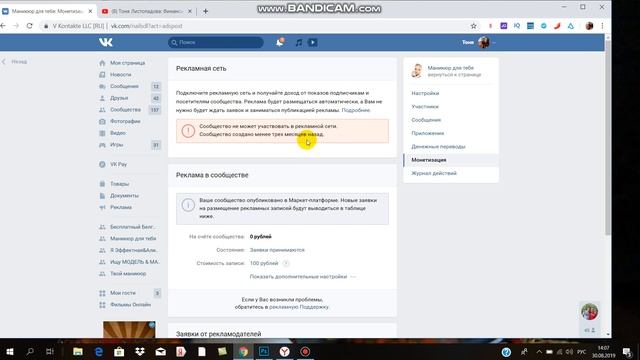This screenshot has width=640, height=360.
Task: Open the Mail app in taskbar
Action: click(160, 351)
